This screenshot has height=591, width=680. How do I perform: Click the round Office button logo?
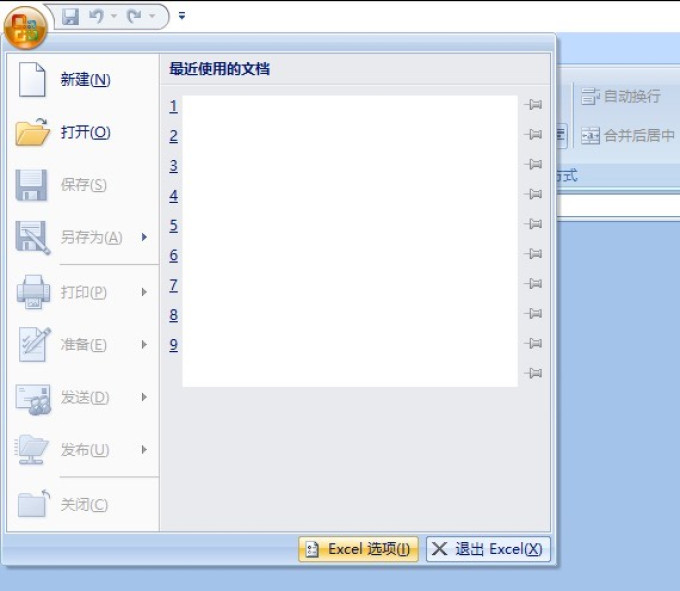point(25,27)
